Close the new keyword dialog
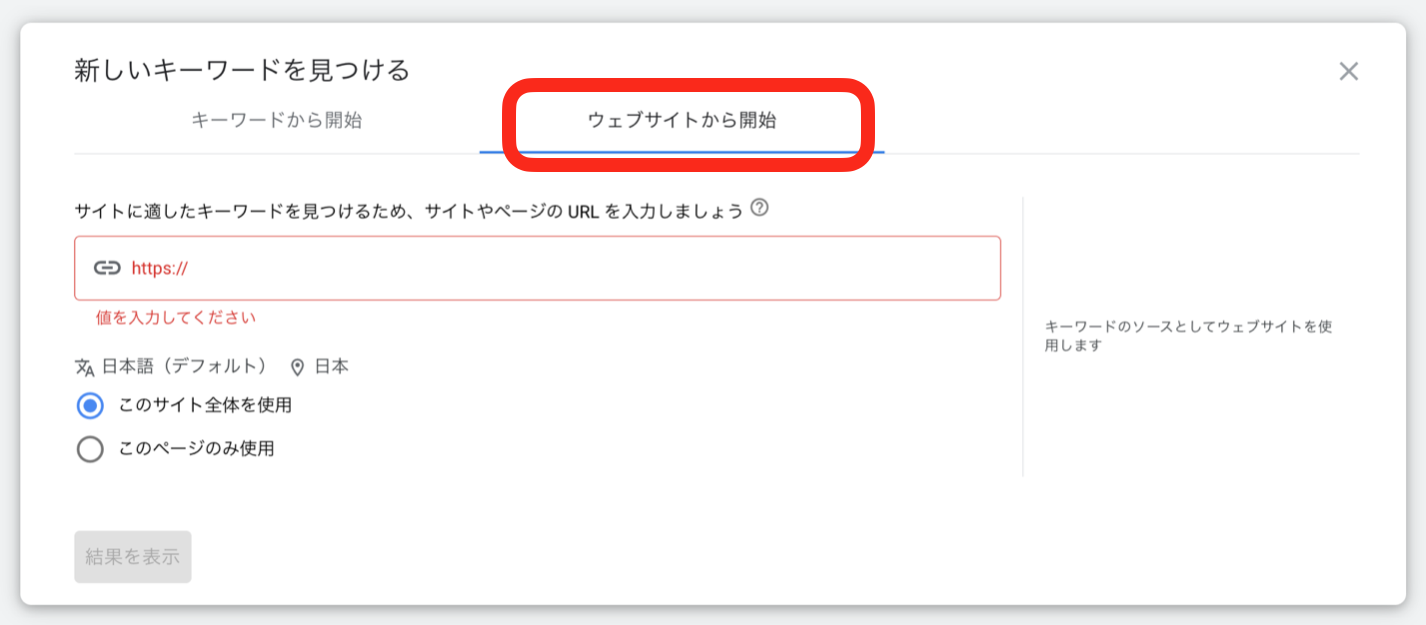Viewport: 1426px width, 625px height. (1348, 71)
